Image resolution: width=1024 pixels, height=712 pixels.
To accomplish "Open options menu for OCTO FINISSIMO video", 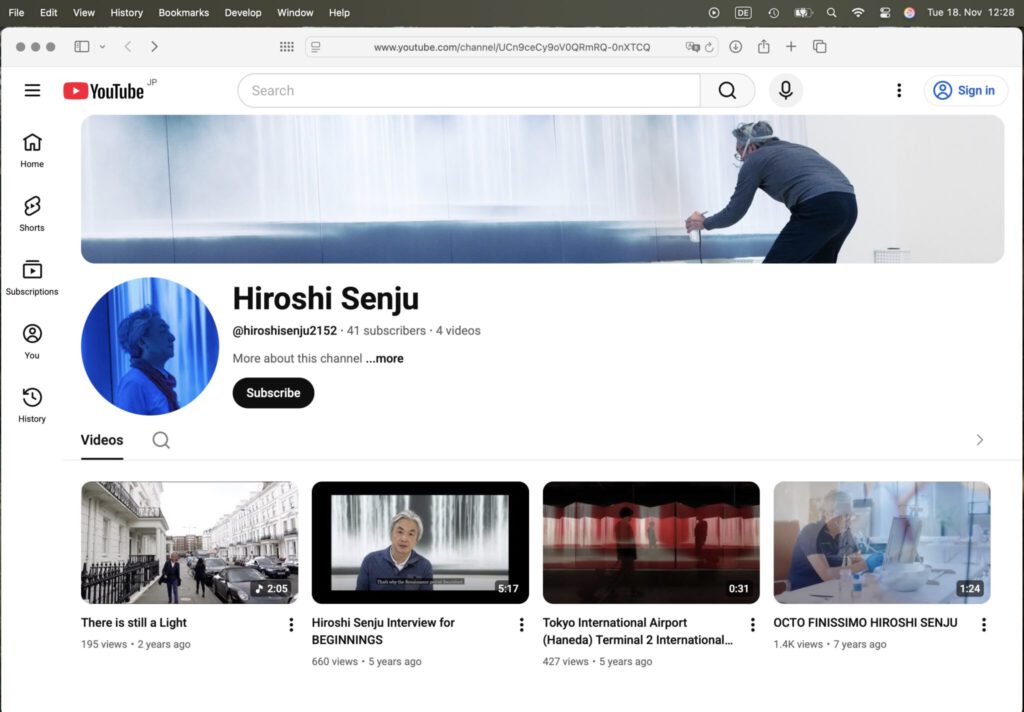I will 983,624.
